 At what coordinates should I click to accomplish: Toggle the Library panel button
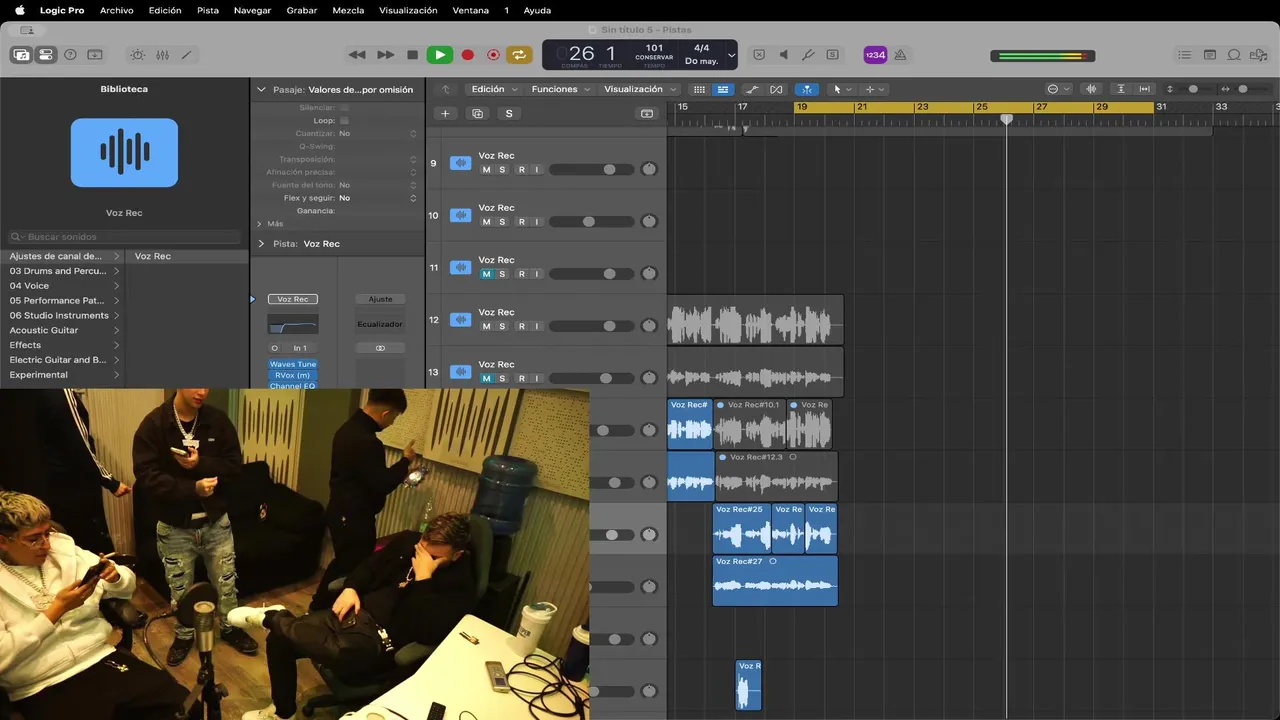point(21,55)
